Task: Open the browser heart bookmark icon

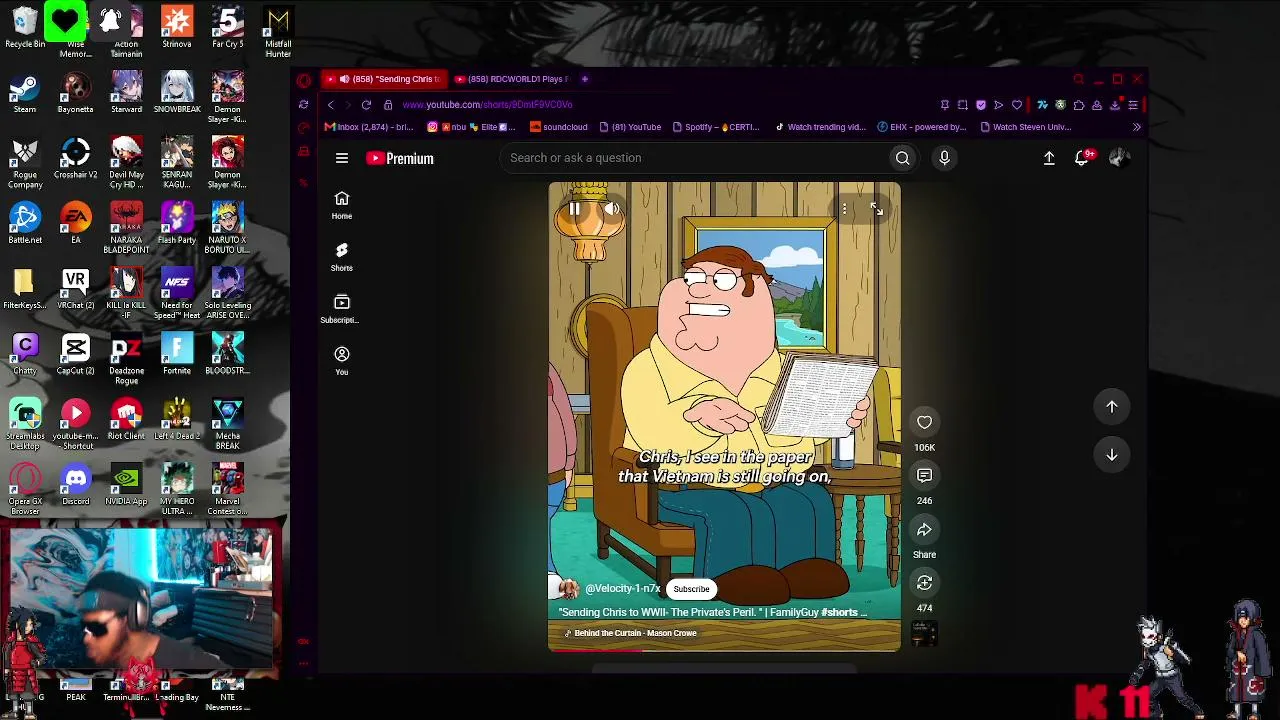Action: click(x=1017, y=105)
